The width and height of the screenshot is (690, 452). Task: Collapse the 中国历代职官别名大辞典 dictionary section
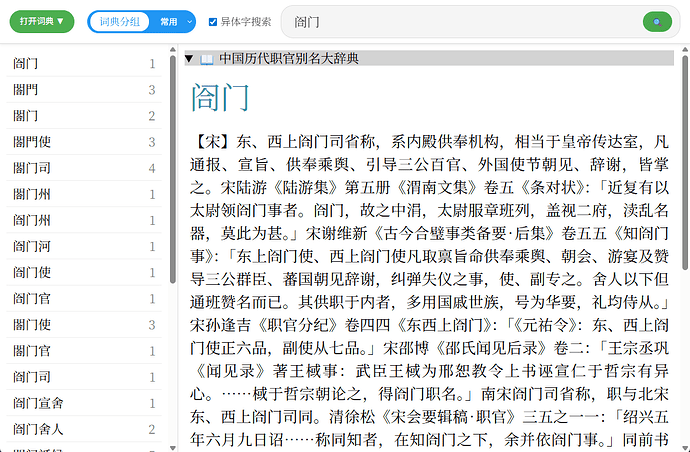click(189, 59)
